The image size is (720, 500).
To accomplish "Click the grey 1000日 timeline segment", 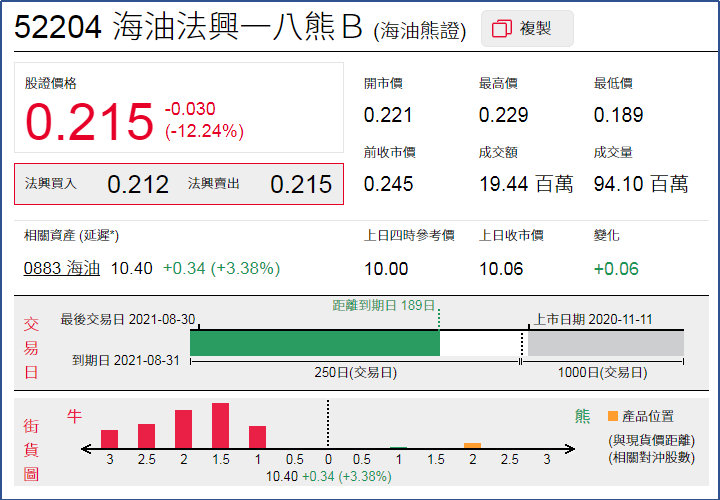I will coord(606,343).
